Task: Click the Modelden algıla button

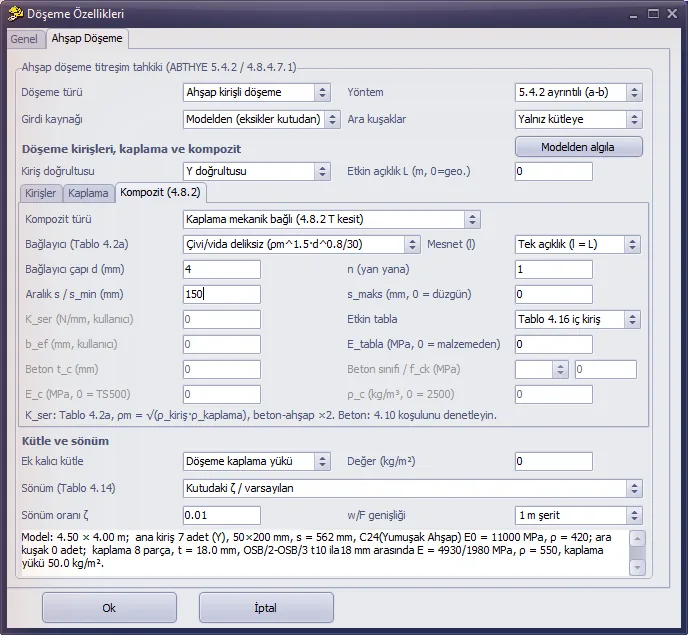Action: pyautogui.click(x=579, y=147)
